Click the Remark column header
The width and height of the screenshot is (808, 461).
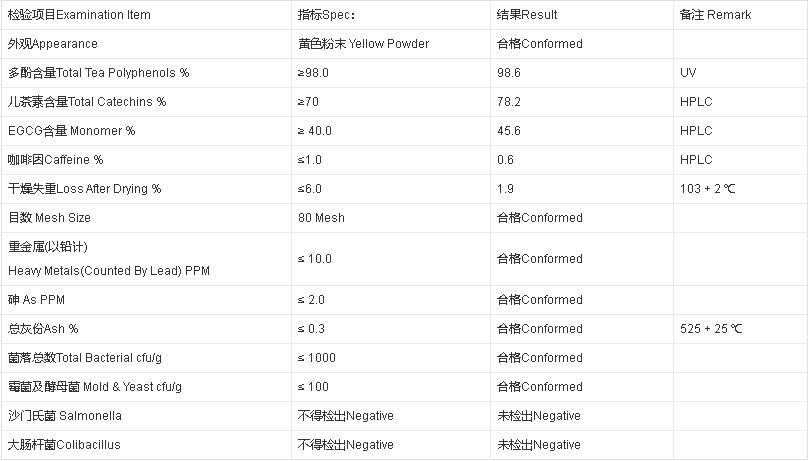[715, 15]
